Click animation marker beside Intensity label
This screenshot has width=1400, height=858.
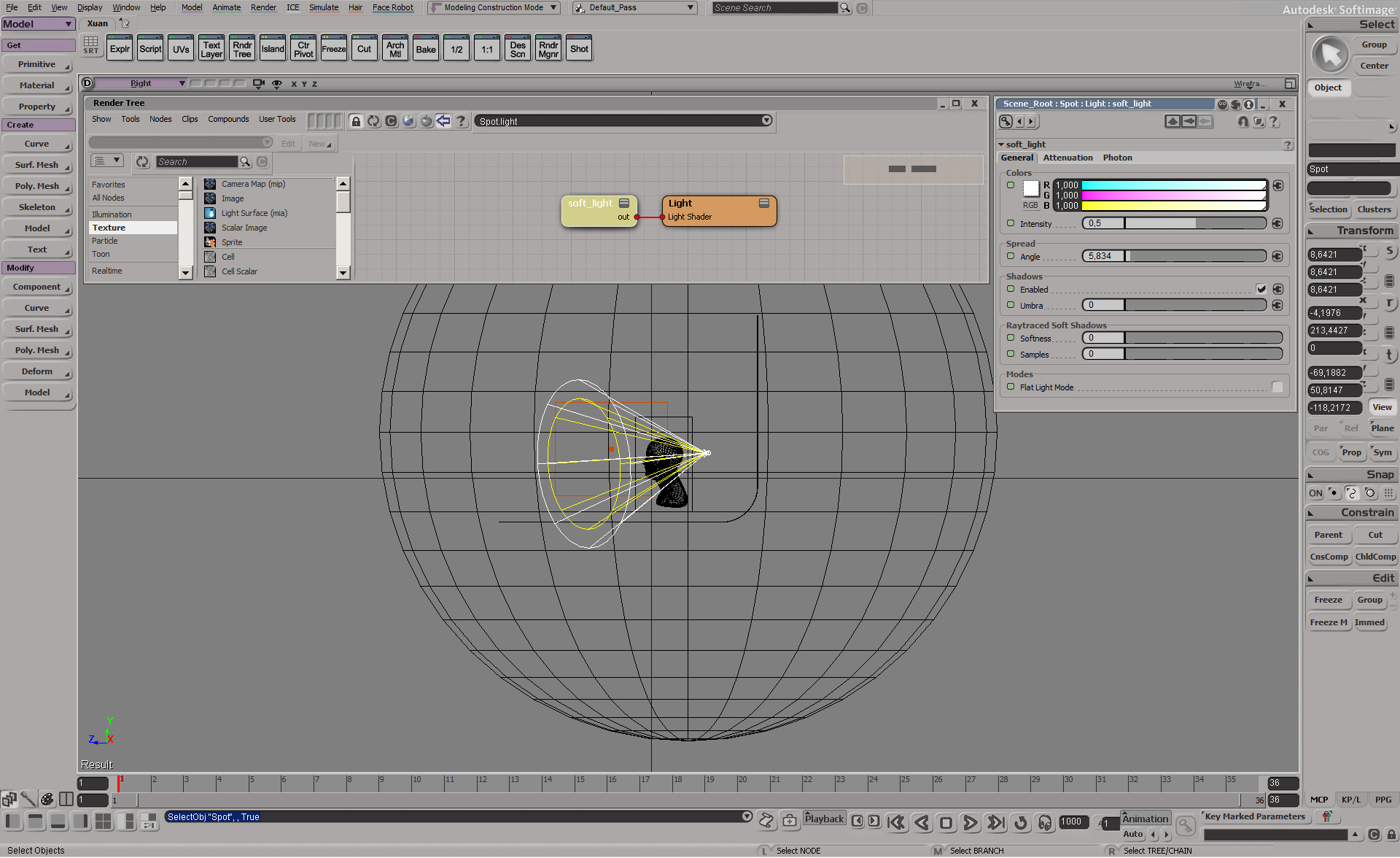1011,223
